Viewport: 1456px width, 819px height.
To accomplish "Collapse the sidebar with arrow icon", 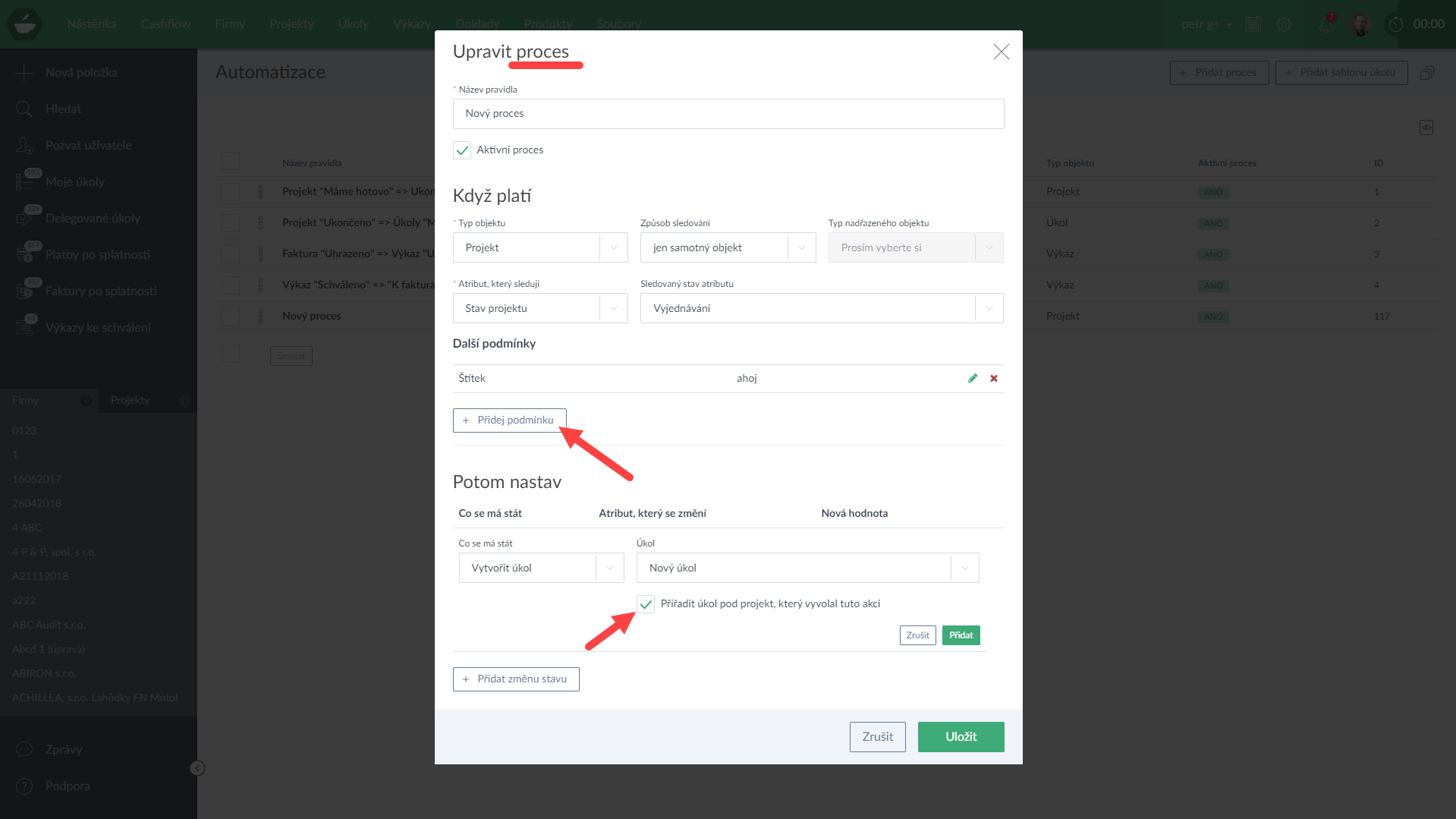I will [197, 768].
